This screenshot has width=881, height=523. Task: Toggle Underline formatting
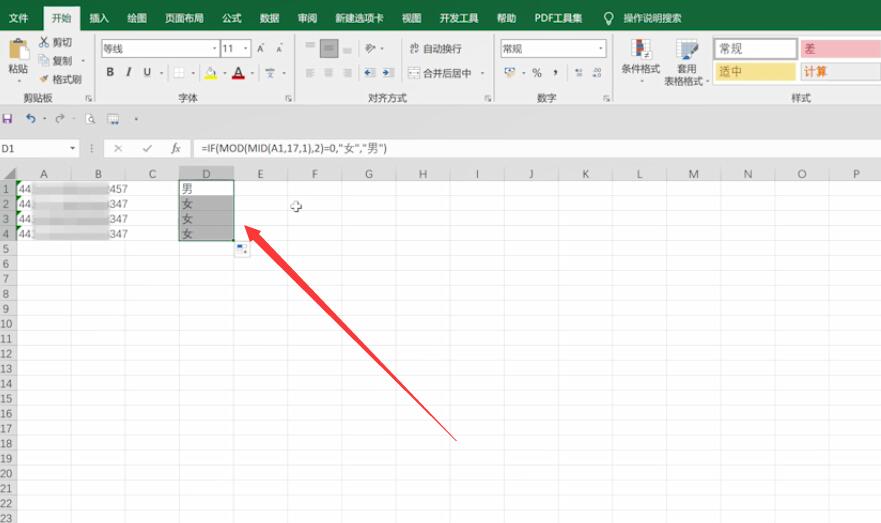coord(147,72)
